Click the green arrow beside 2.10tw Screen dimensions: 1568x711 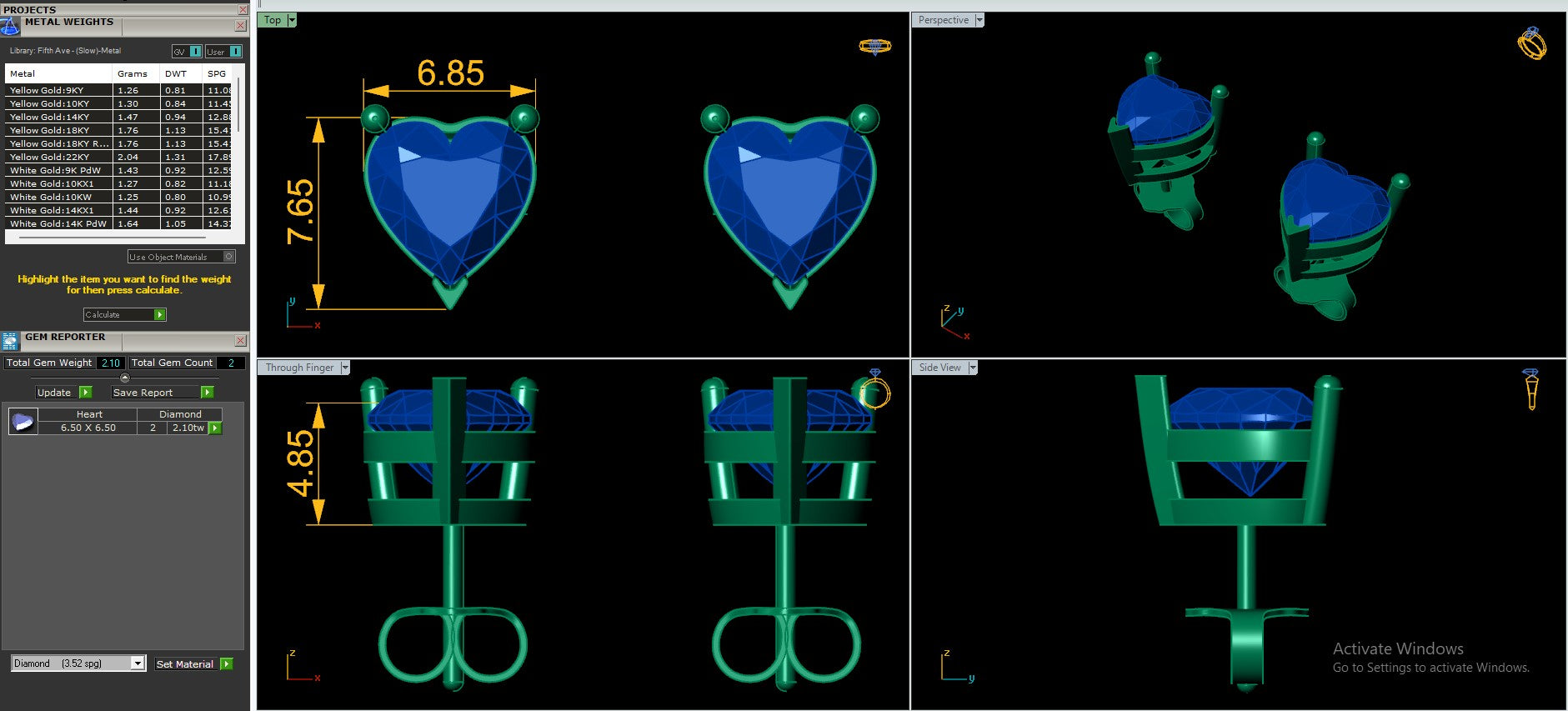215,428
